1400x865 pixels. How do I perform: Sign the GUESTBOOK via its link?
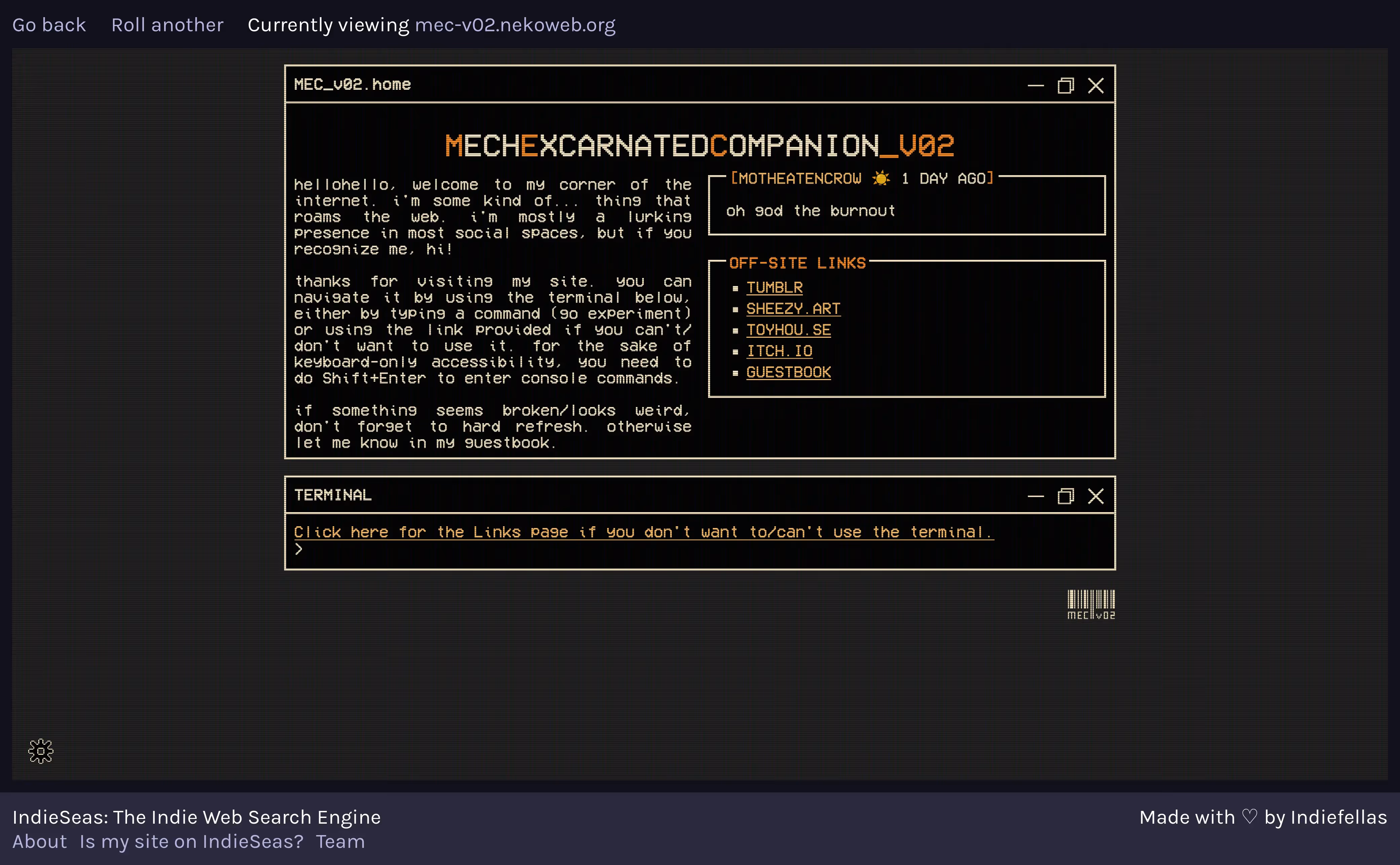point(789,372)
